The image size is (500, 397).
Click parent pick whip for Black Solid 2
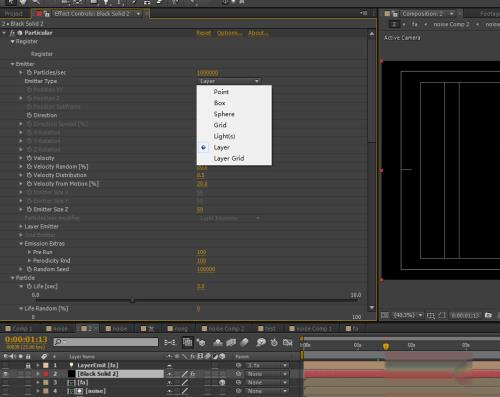click(x=238, y=374)
